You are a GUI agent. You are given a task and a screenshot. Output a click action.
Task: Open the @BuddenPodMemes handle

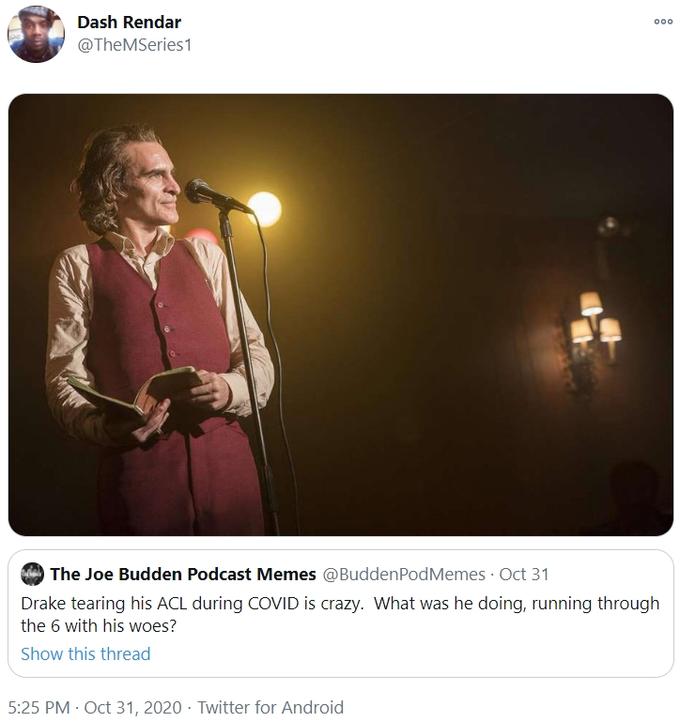tap(404, 575)
